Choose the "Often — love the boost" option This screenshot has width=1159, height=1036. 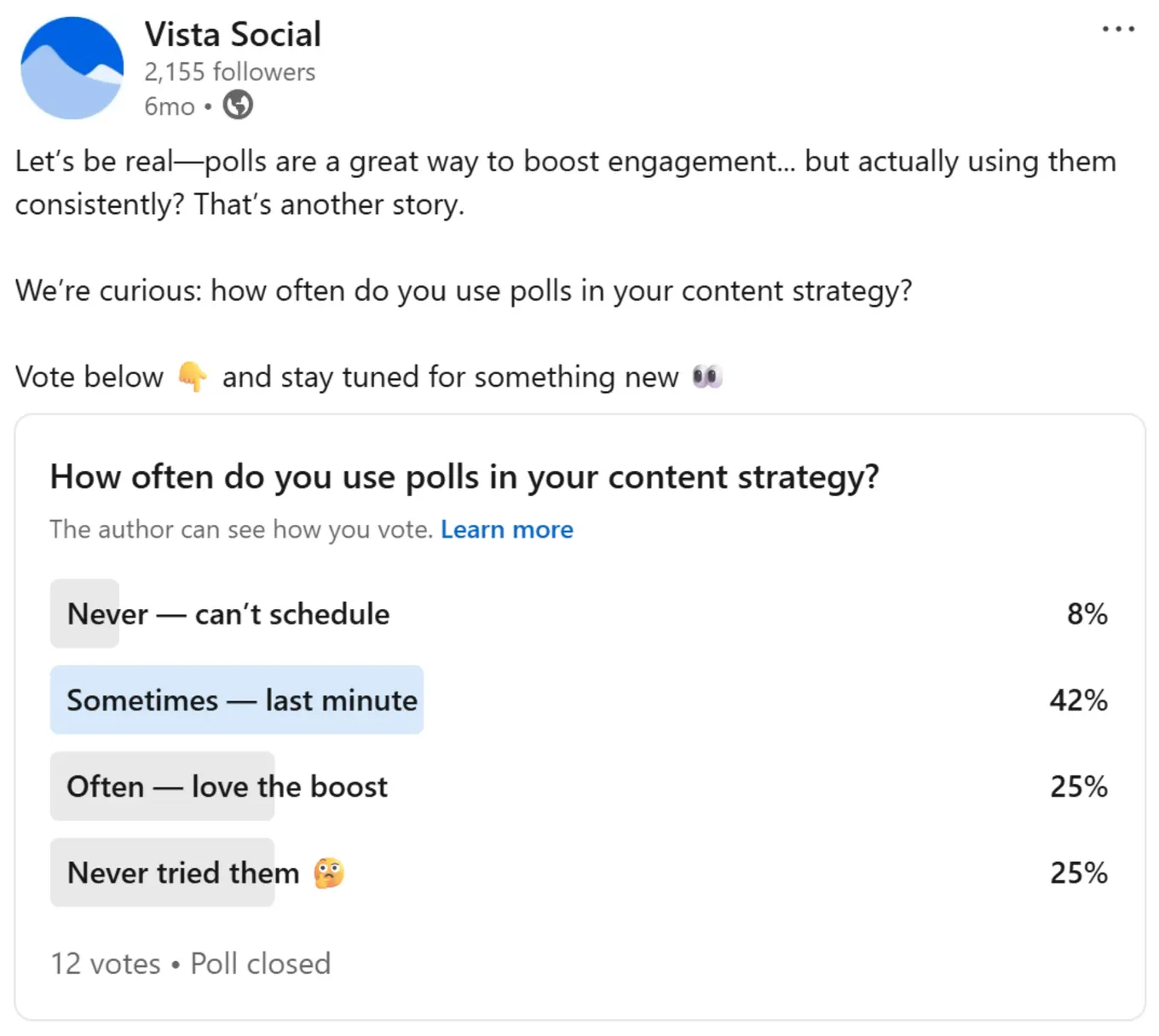[227, 786]
